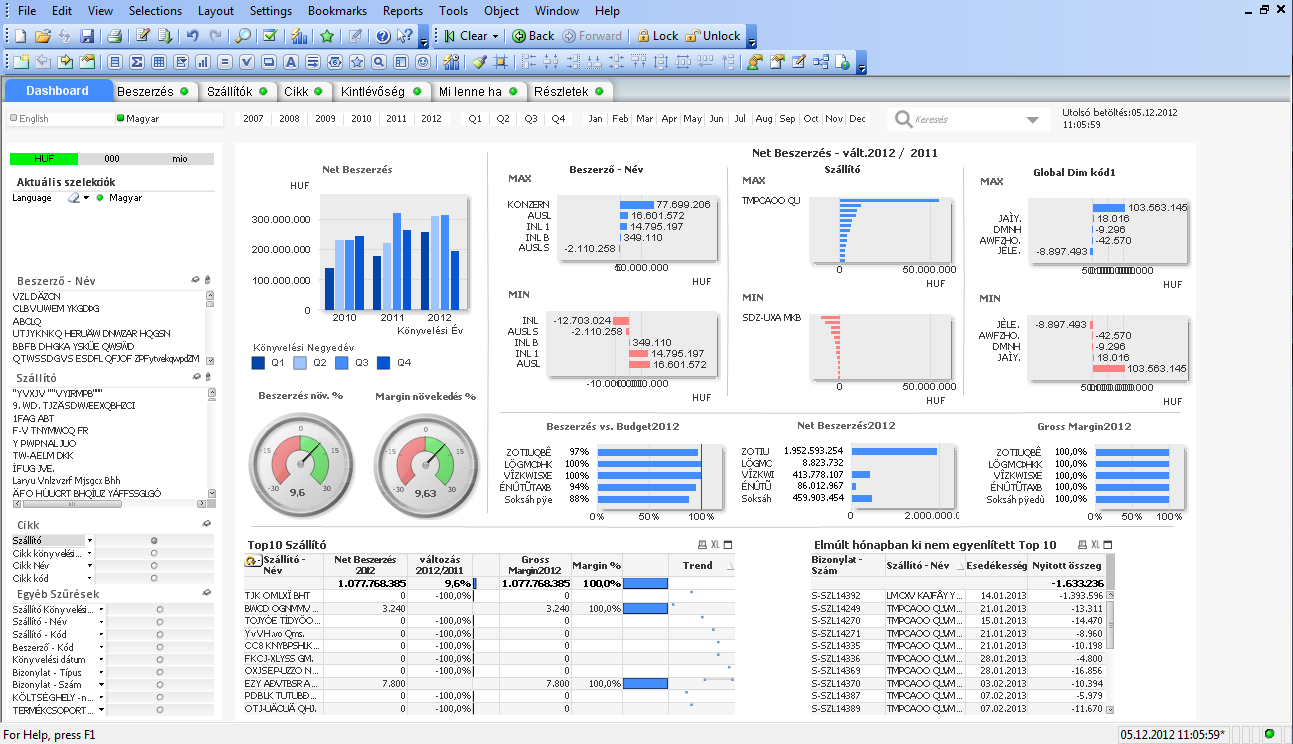Open Help topics question mark icon
This screenshot has width=1293, height=744.
pos(383,36)
